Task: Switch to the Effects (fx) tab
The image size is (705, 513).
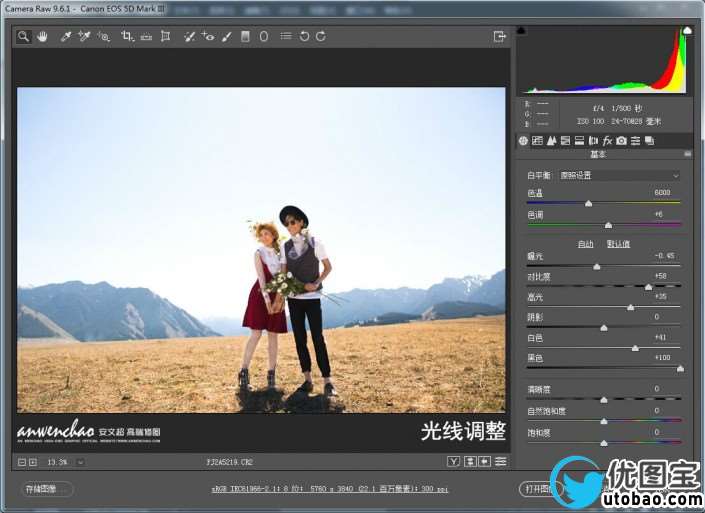Action: tap(607, 141)
